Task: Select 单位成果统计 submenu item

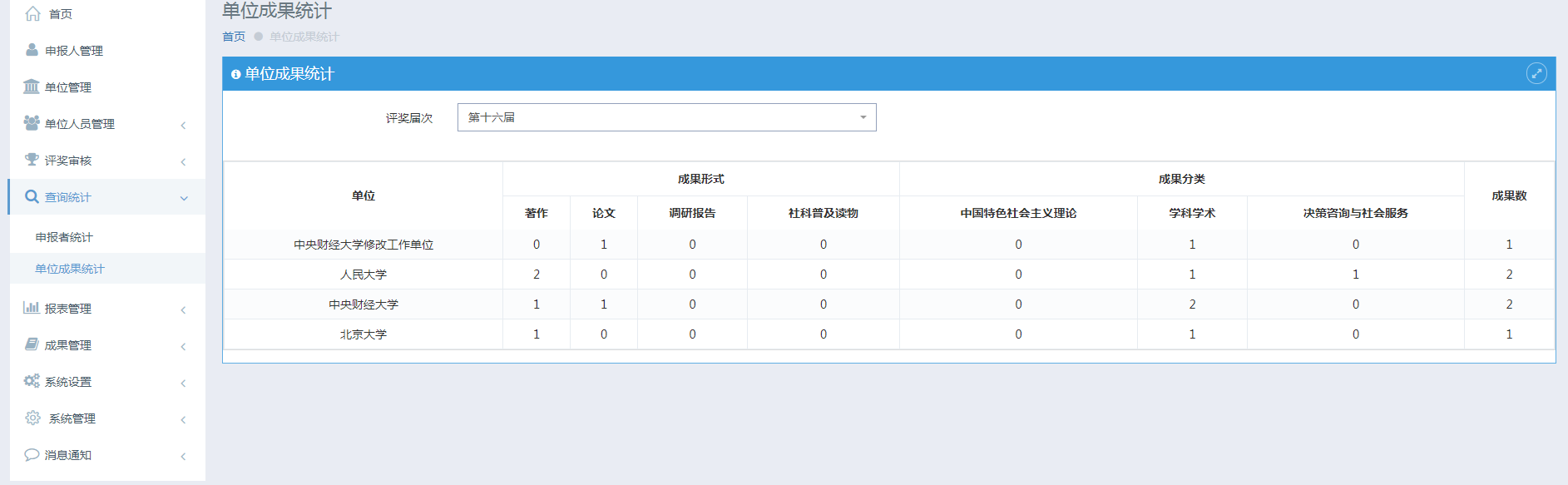Action: pyautogui.click(x=70, y=269)
